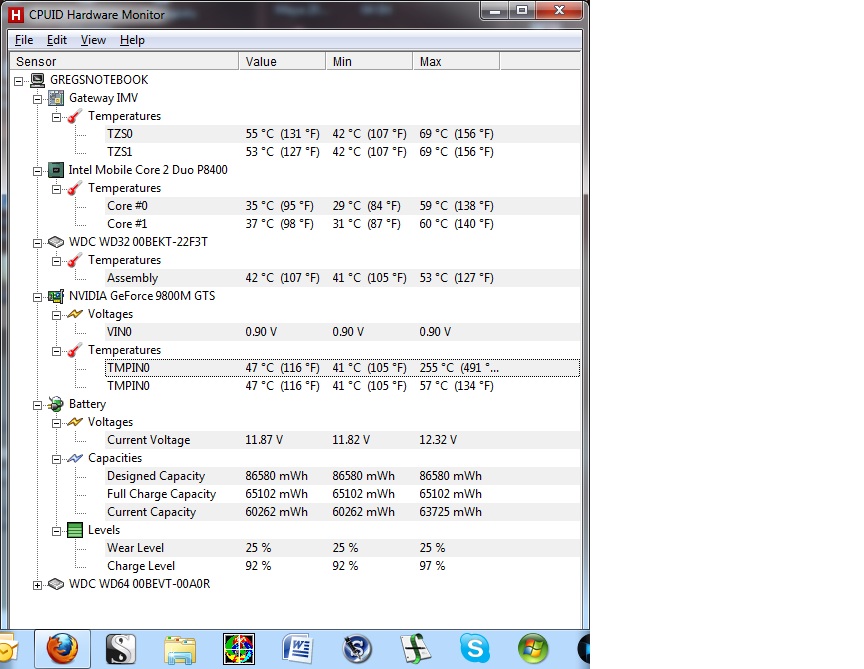Screen dimensions: 864x669
Task: Open the Help menu
Action: 132,40
